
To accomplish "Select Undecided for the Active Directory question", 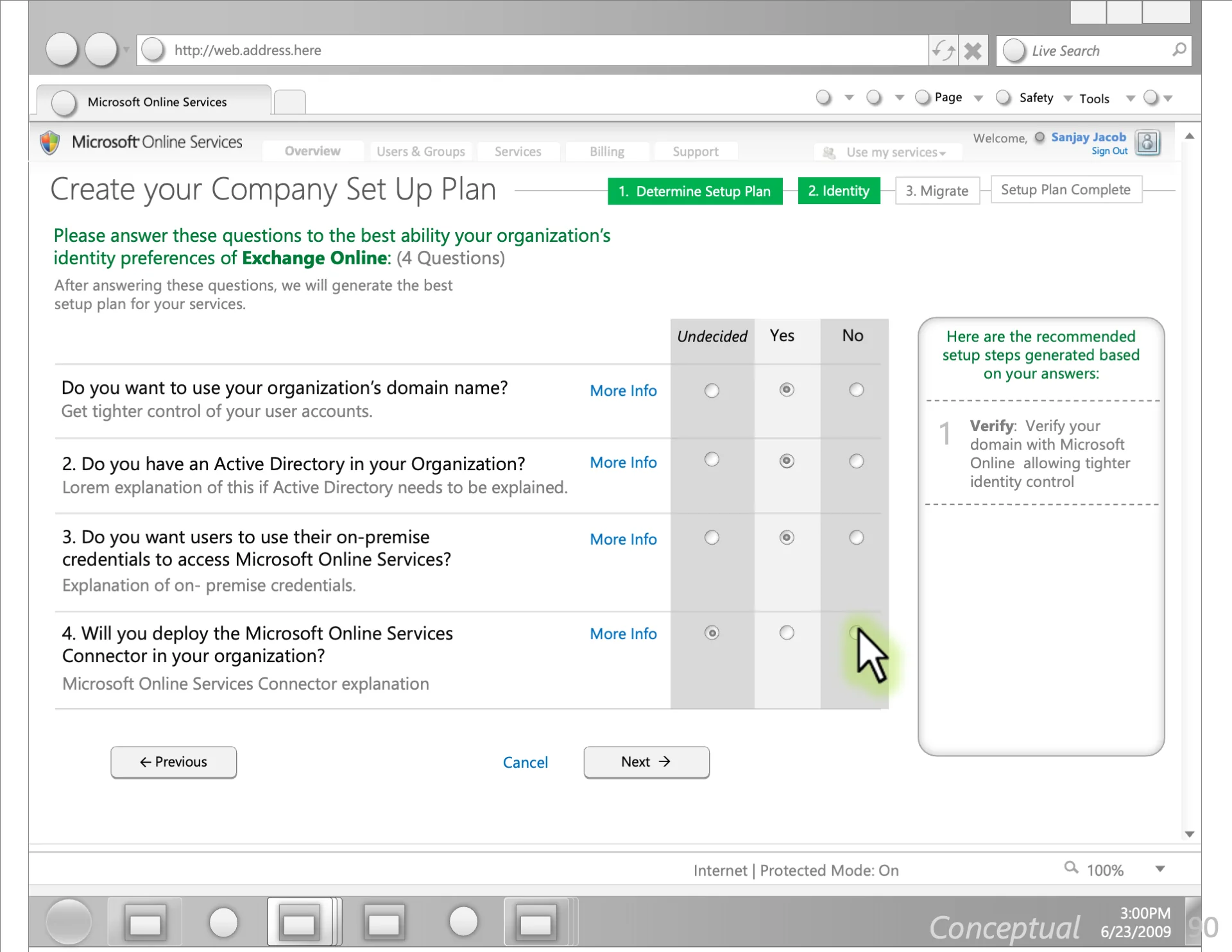I will [x=712, y=459].
